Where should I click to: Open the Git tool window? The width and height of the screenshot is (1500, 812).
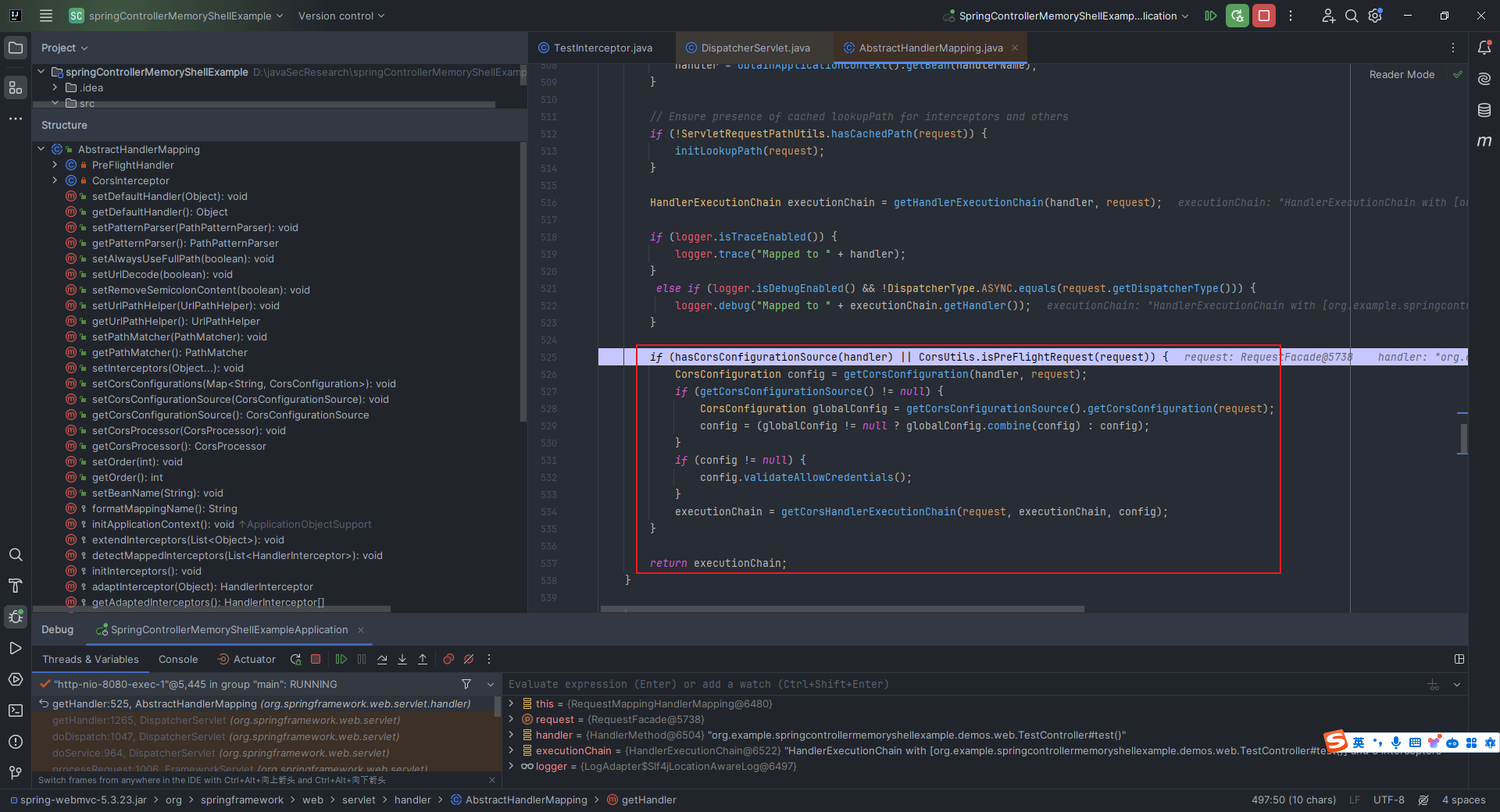tap(16, 772)
